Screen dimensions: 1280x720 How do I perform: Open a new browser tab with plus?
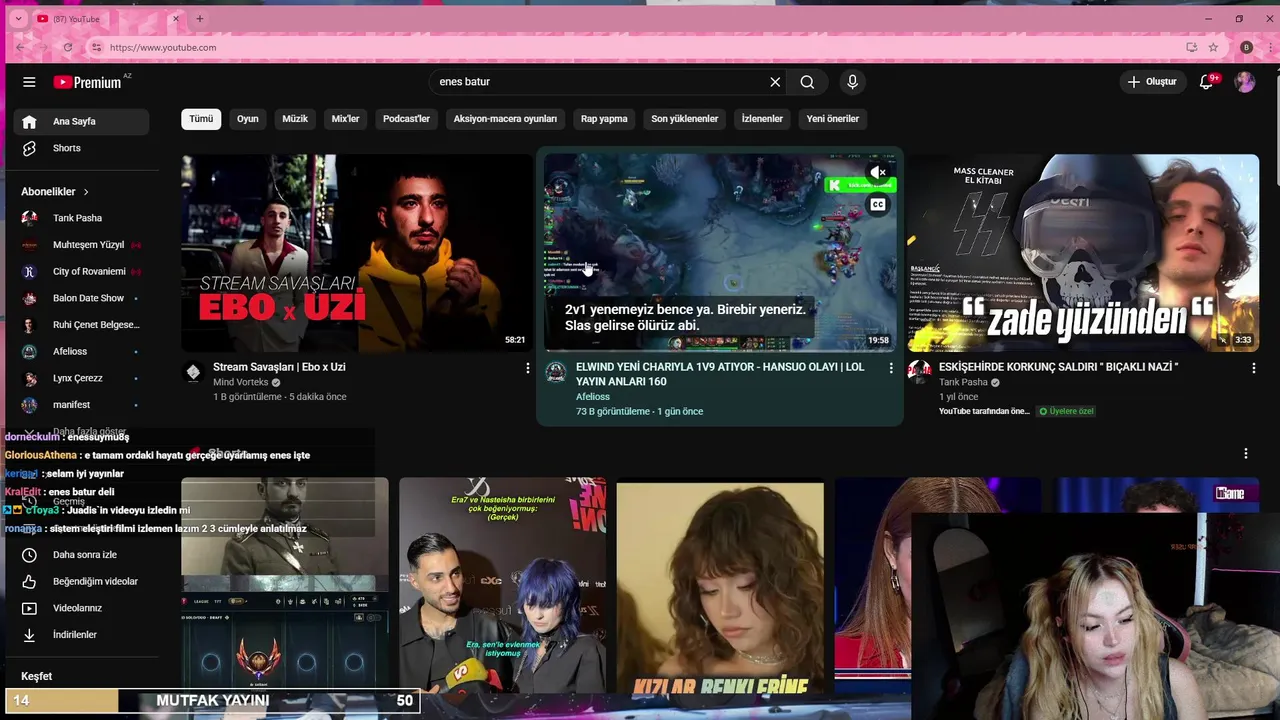pyautogui.click(x=199, y=19)
